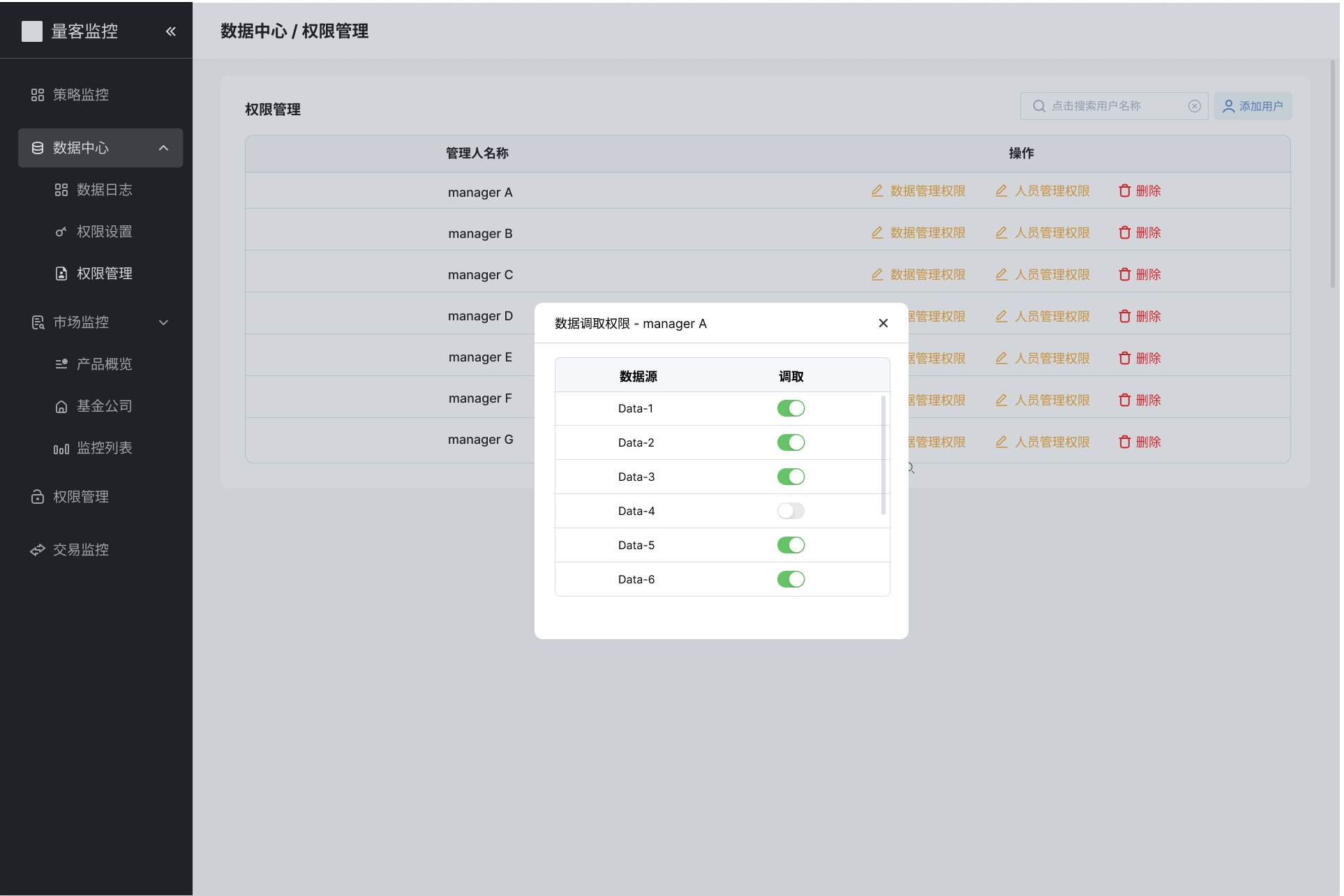The width and height of the screenshot is (1344, 896).
Task: Click pencil icon beside manager C 人员管理权限
Action: coord(1001,275)
